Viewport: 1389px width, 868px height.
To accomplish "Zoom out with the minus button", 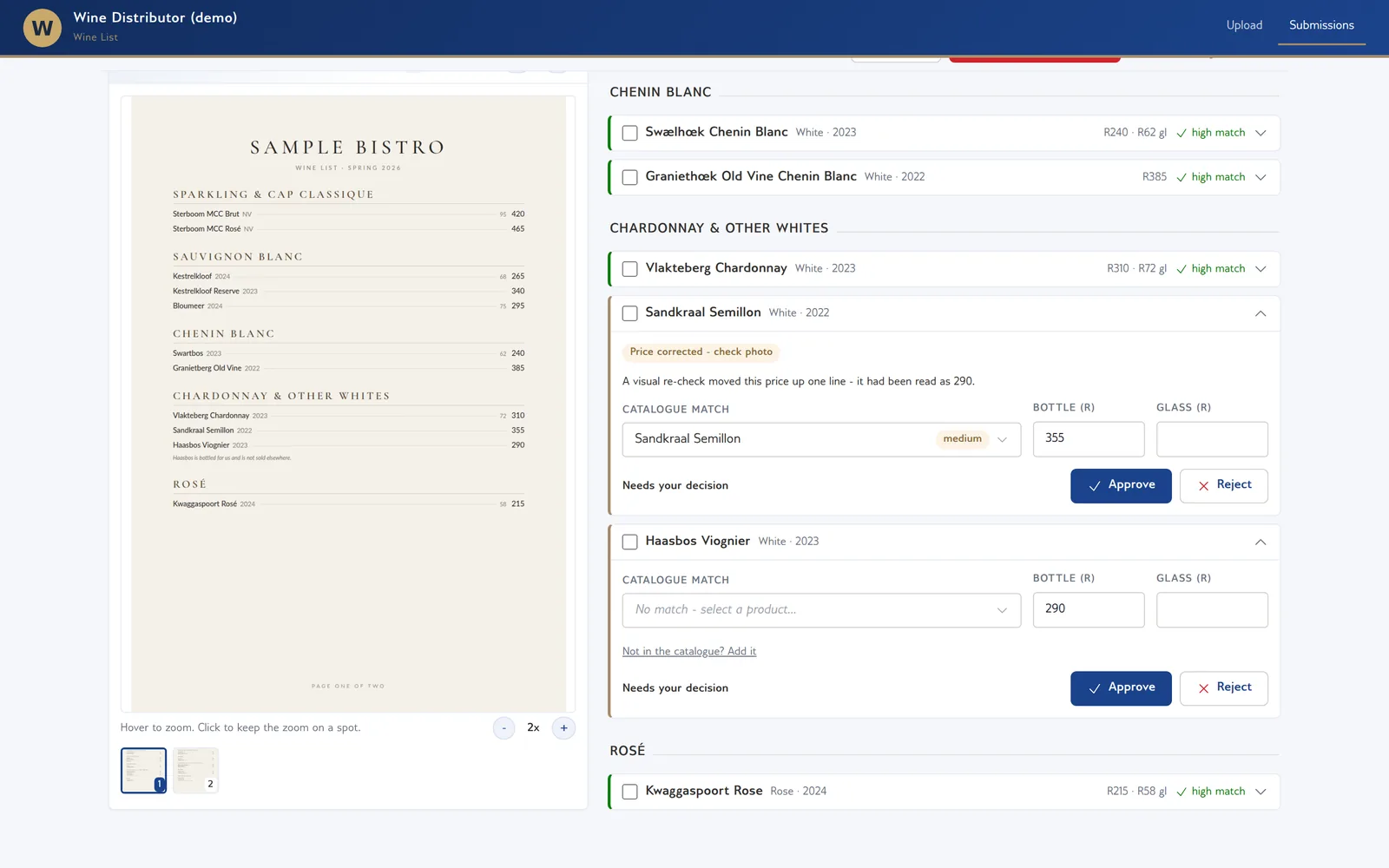I will pyautogui.click(x=504, y=728).
